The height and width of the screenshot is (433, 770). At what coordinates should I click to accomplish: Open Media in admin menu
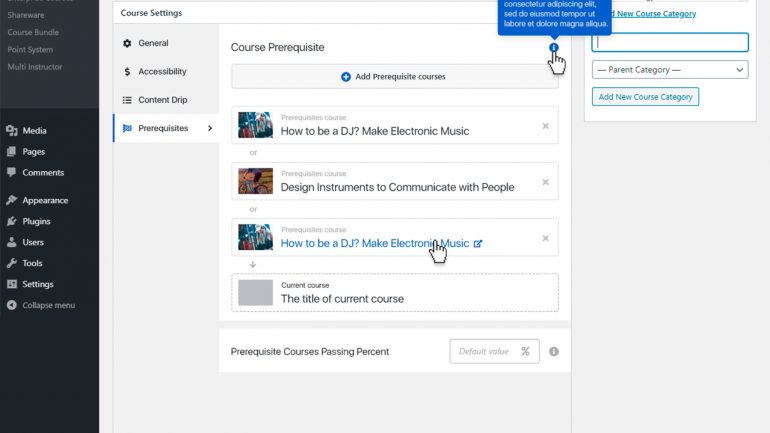coord(34,131)
